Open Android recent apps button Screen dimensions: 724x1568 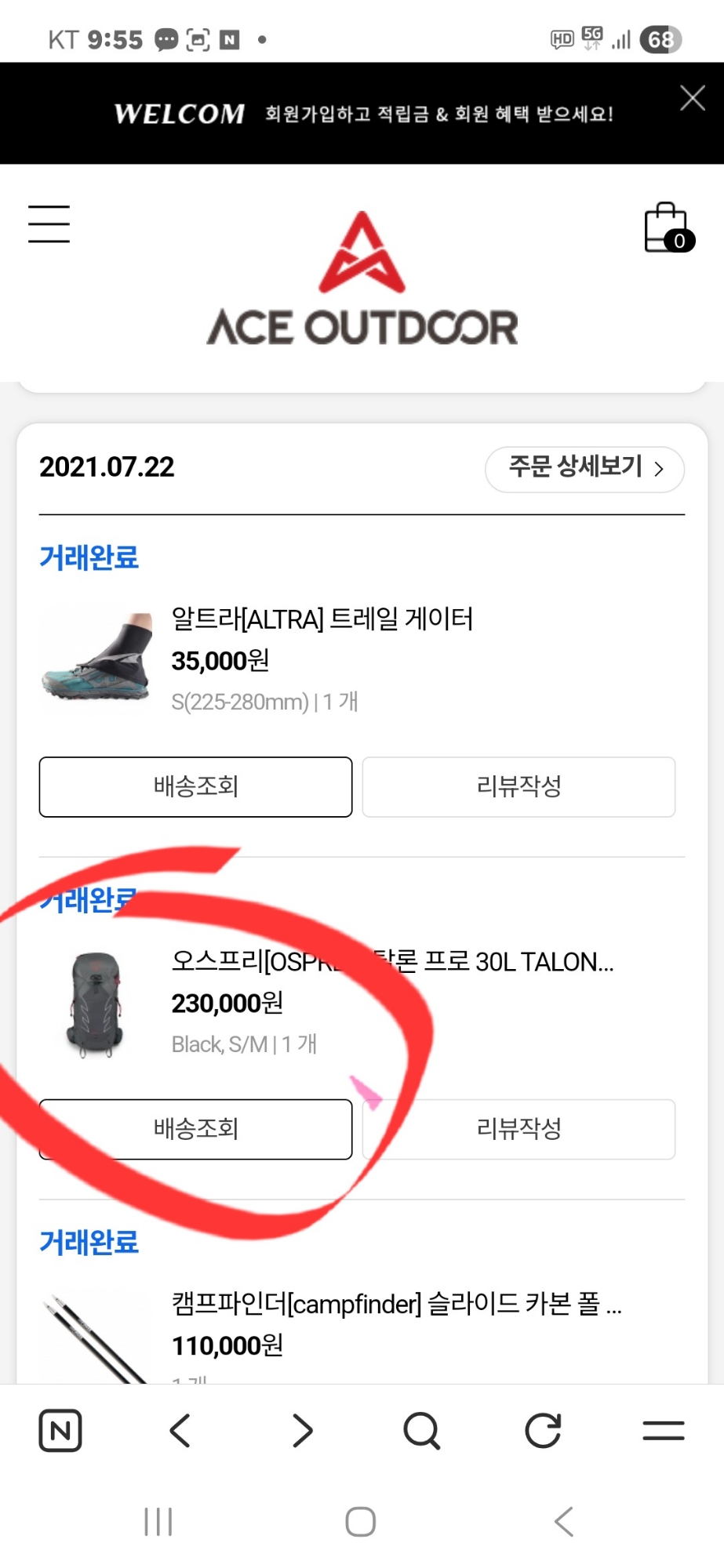(158, 1522)
